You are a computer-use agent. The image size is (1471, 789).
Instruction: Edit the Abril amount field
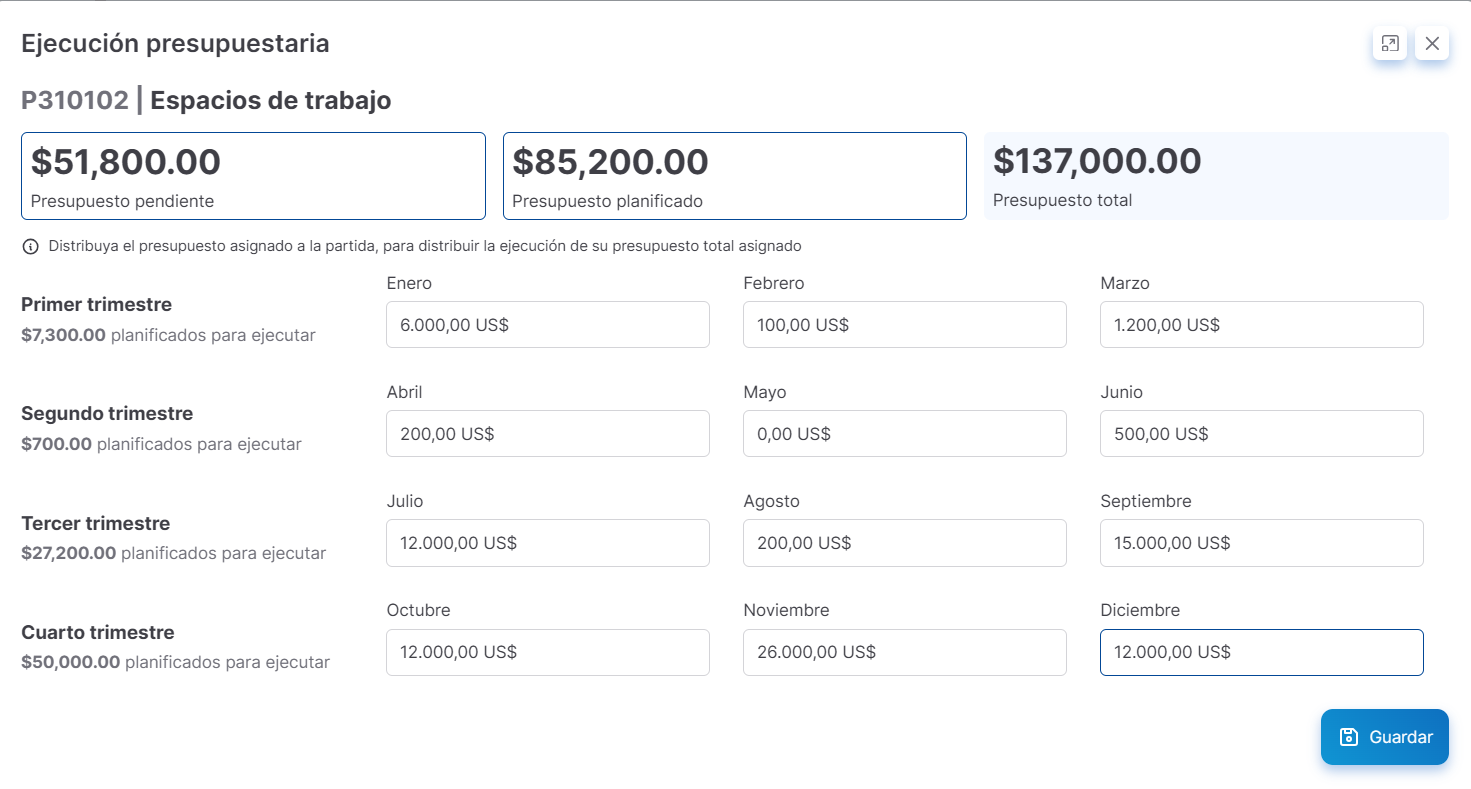tap(547, 434)
